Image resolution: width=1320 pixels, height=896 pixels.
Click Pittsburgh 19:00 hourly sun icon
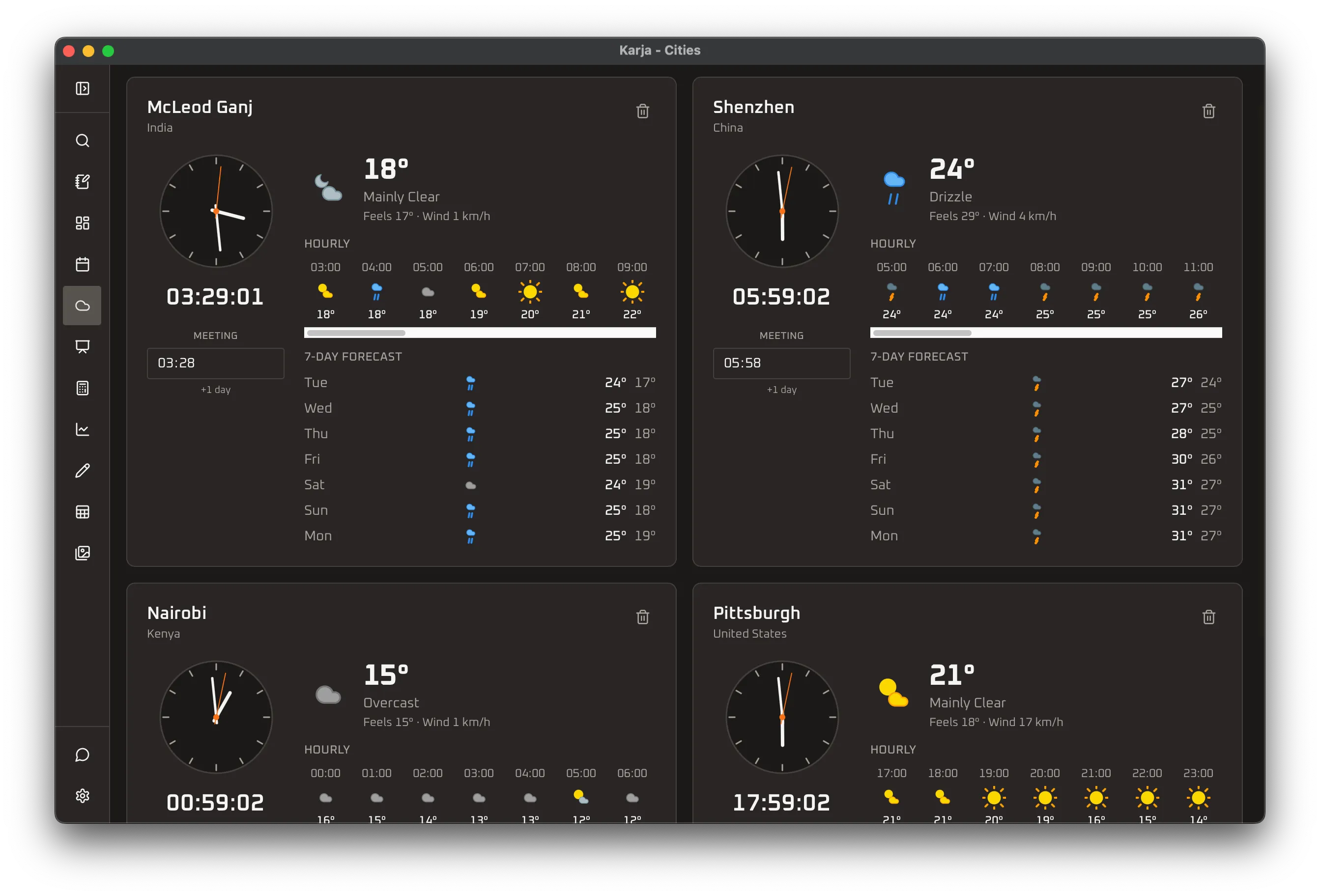(994, 798)
